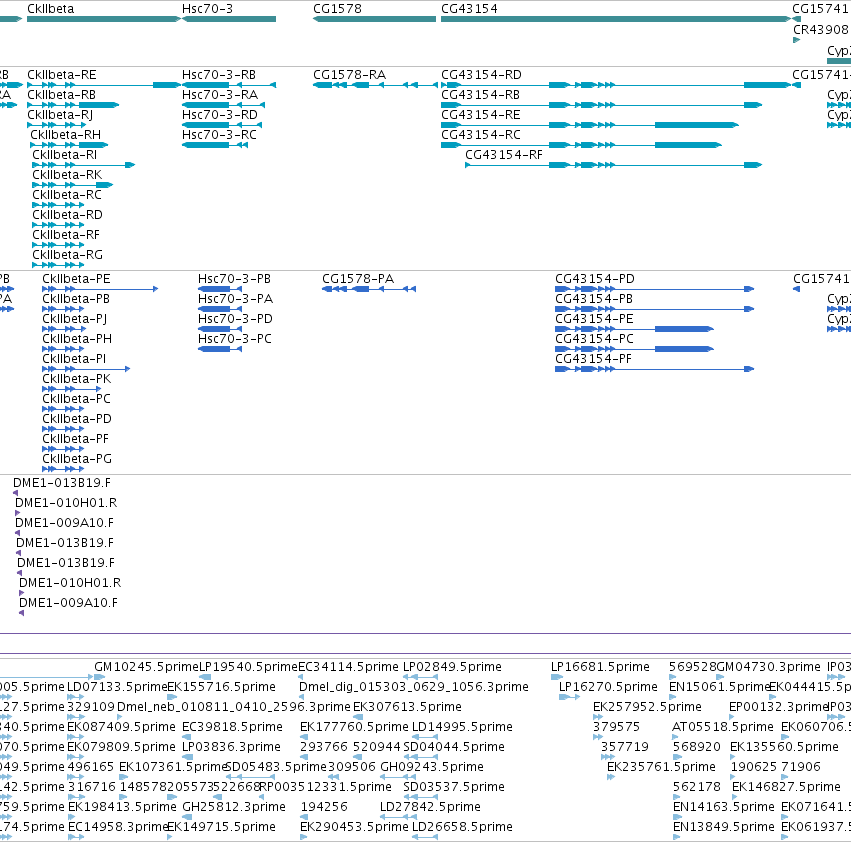The image size is (851, 842).
Task: Select transcript label CG43154-RF
Action: point(504,155)
